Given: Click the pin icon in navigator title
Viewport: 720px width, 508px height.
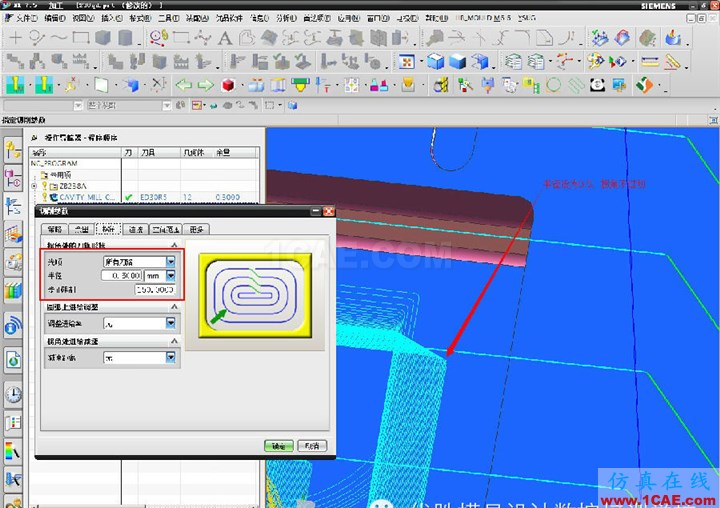Looking at the screenshot, I should click(34, 138).
